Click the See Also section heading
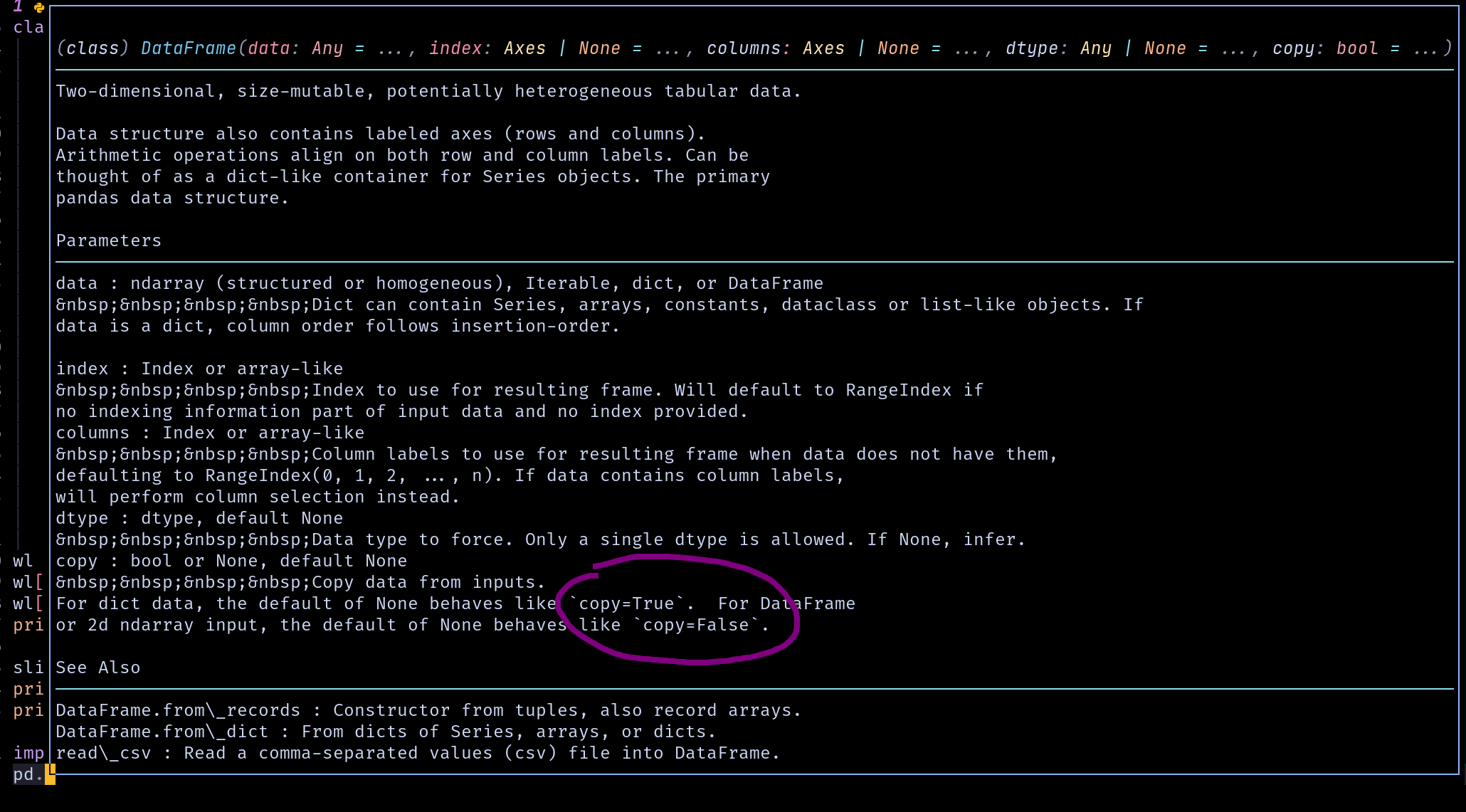The height and width of the screenshot is (812, 1466). coord(97,667)
